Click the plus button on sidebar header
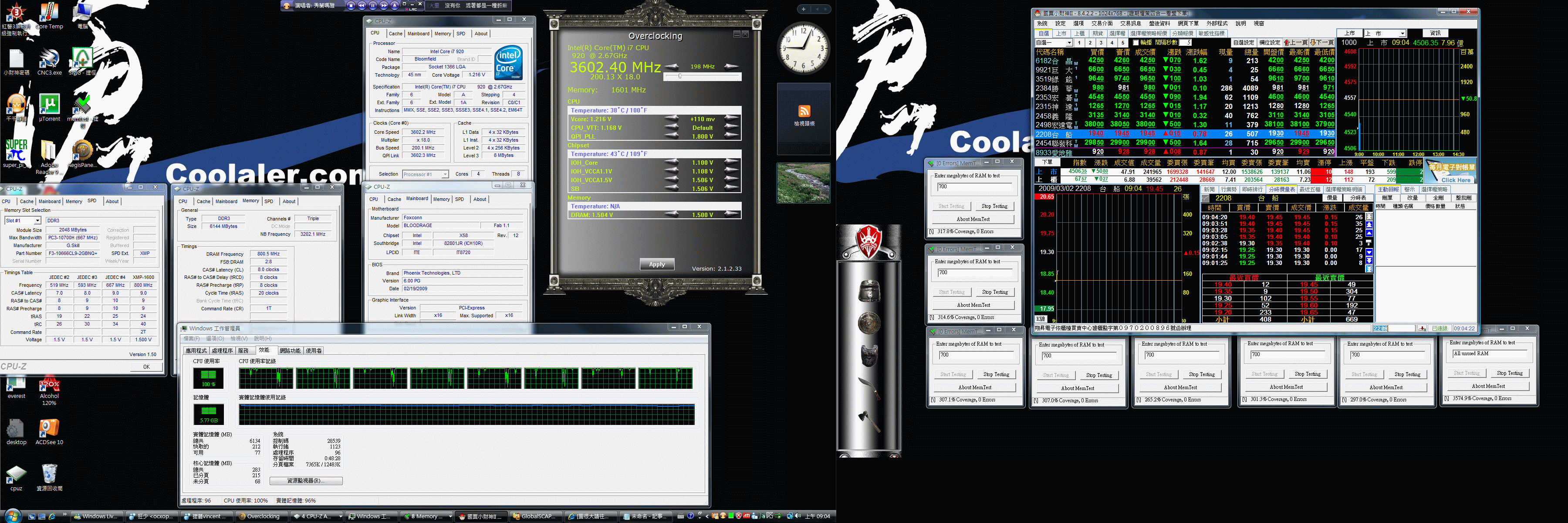1568x523 pixels. tap(804, 9)
